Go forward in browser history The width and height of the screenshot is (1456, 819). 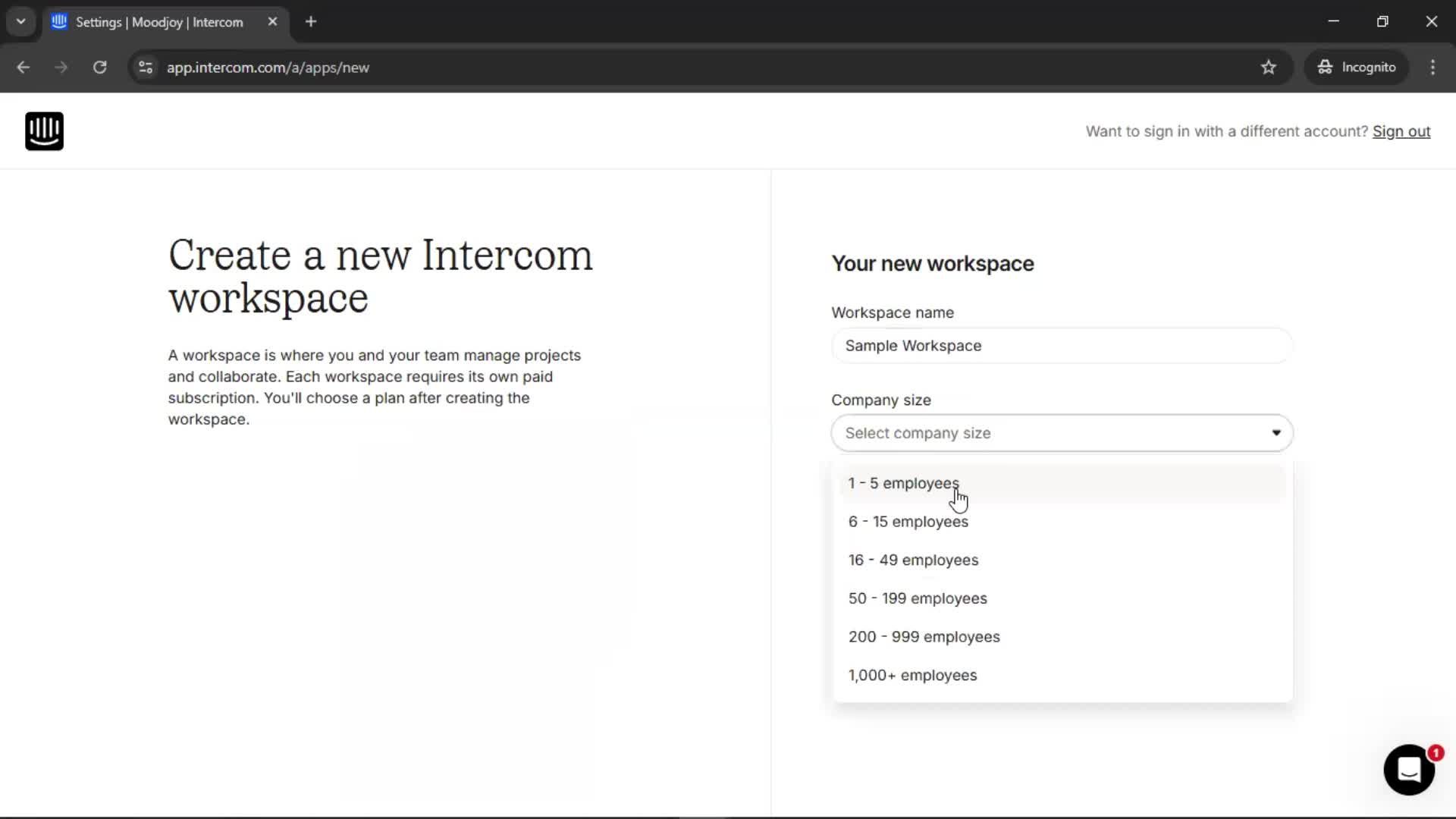pyautogui.click(x=61, y=67)
